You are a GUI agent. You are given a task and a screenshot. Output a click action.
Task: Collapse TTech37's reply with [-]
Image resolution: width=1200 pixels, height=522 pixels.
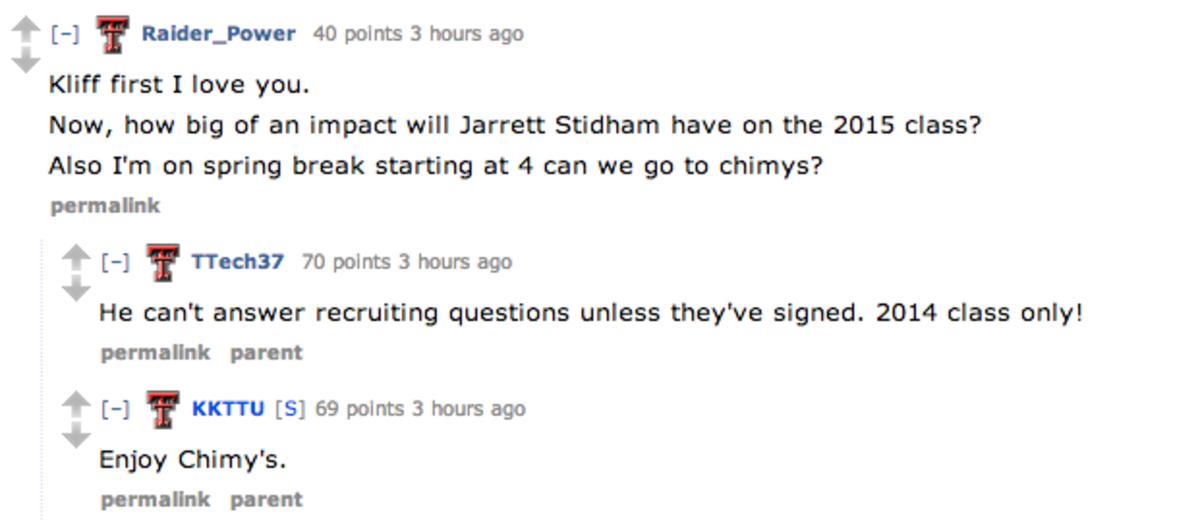(116, 262)
